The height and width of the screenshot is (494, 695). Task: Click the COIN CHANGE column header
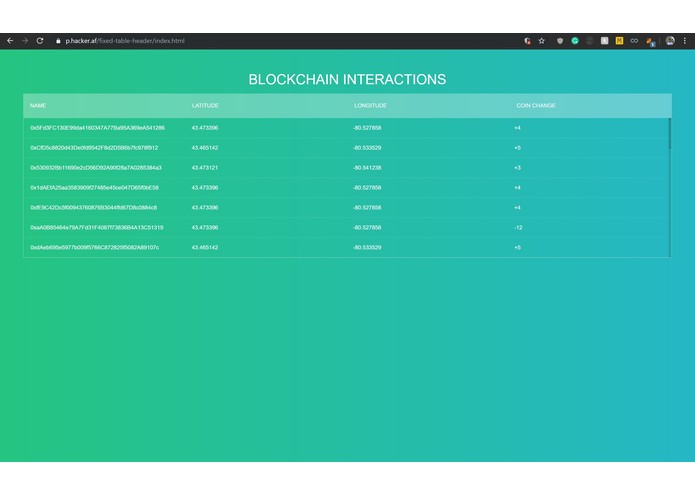coord(536,105)
